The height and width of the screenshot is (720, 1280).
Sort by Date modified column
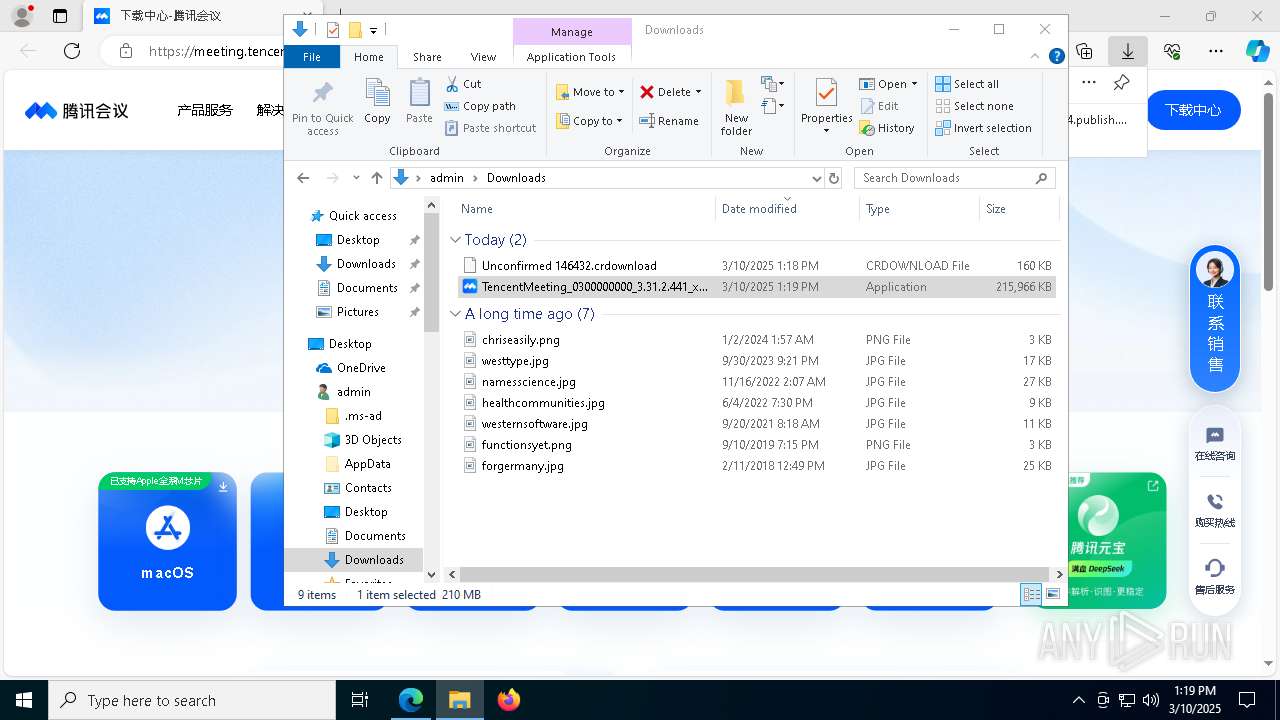point(787,209)
